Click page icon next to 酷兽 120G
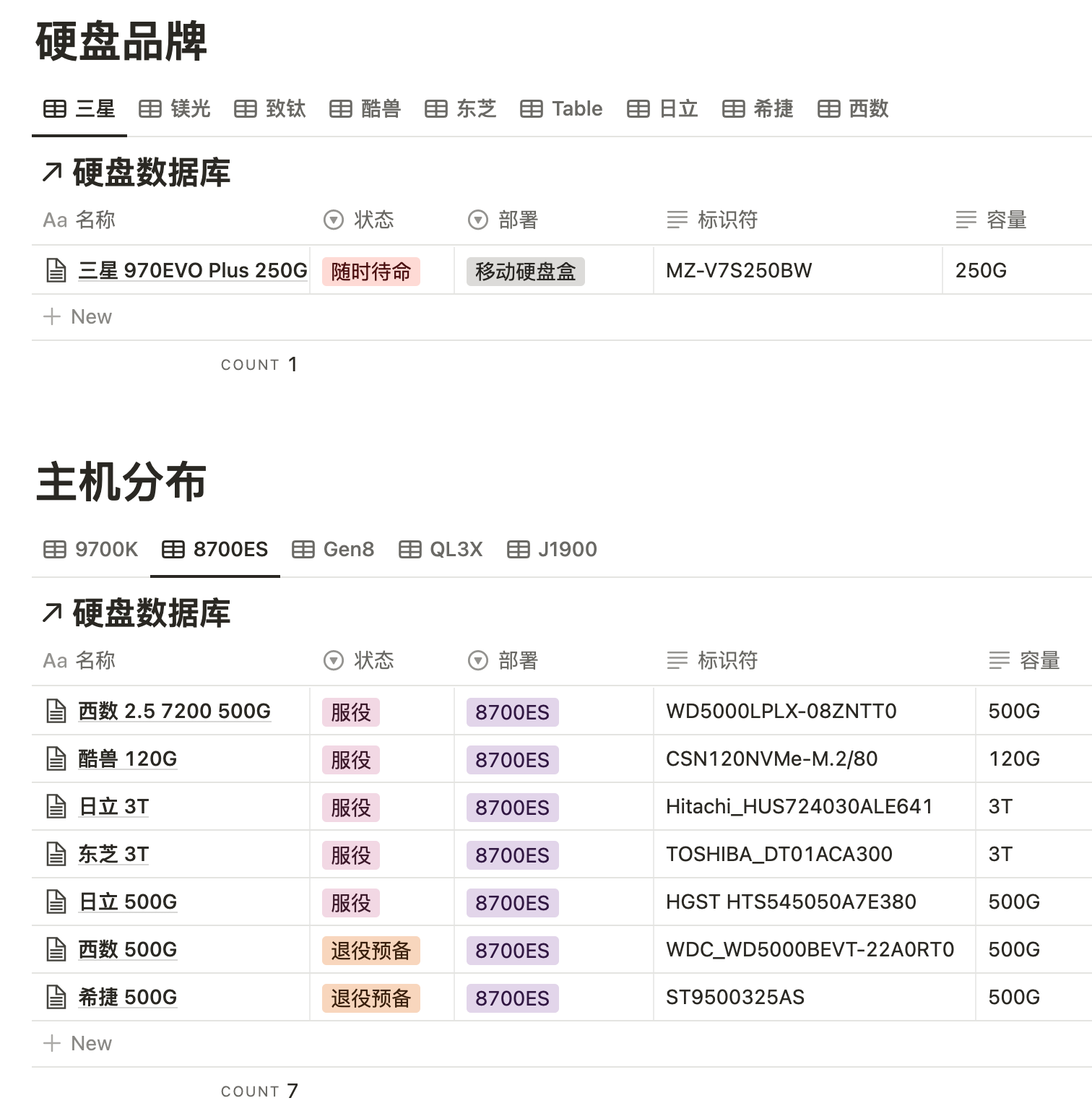 (56, 759)
